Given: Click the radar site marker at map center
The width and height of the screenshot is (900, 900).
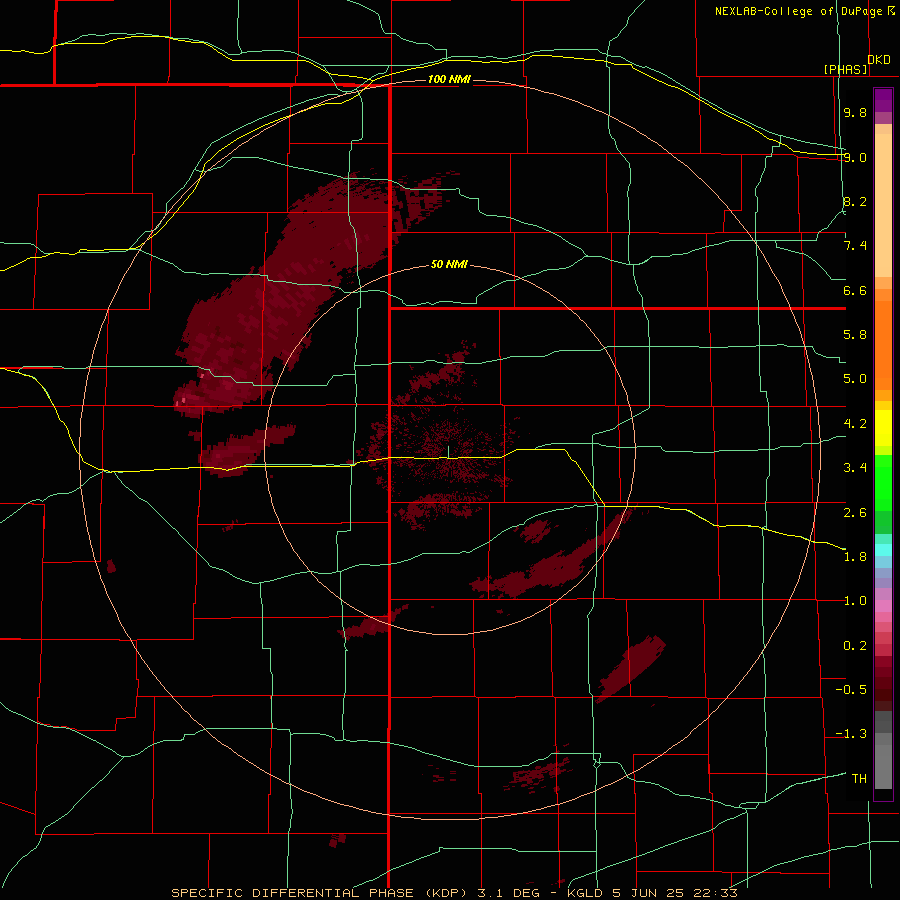Looking at the screenshot, I should [448, 452].
